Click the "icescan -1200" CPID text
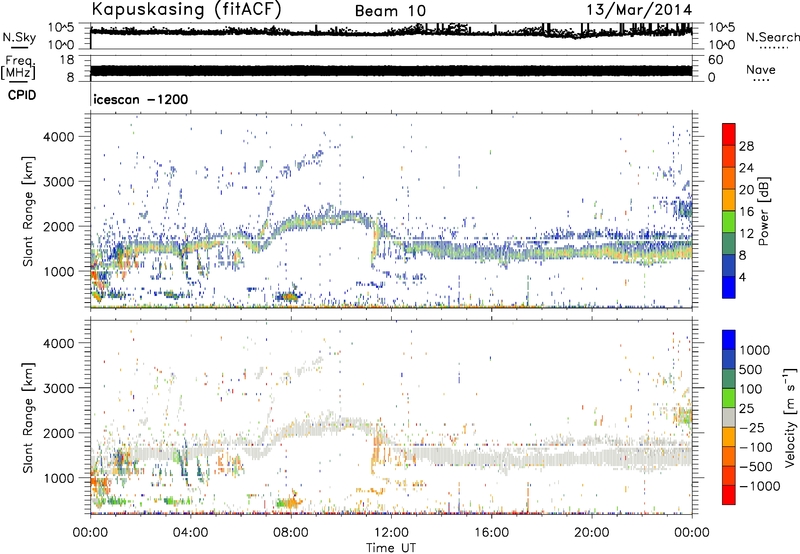 141,99
